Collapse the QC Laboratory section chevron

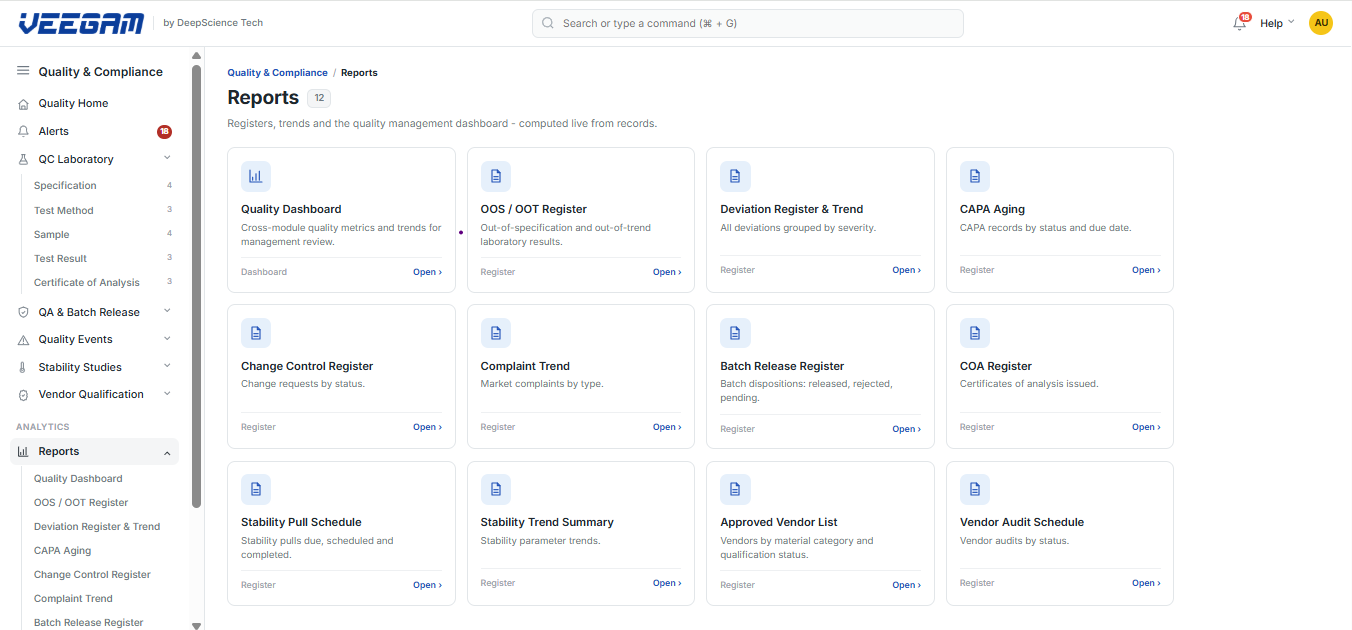coord(167,158)
